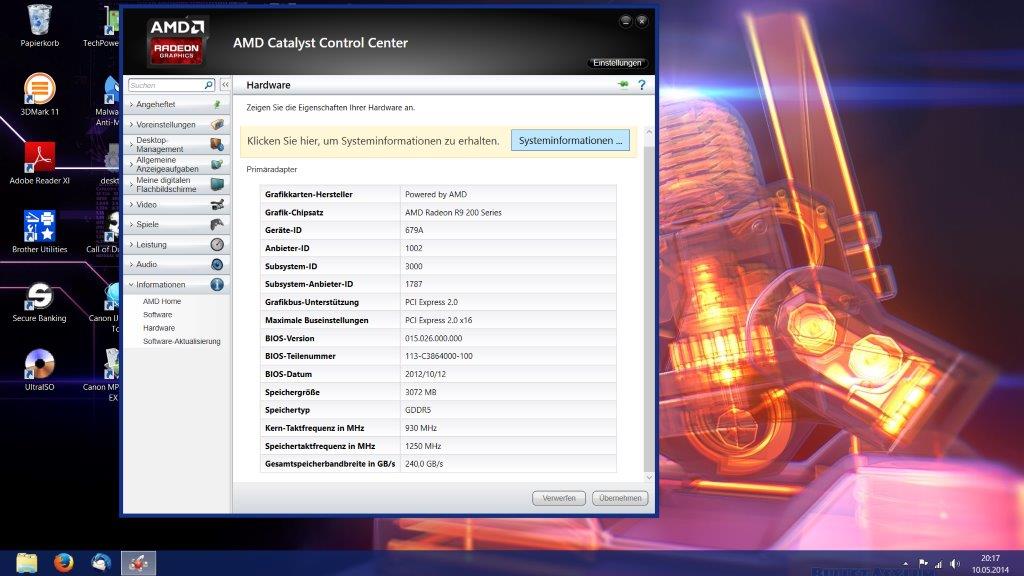Click the Voreinstellungen icon in sidebar
This screenshot has width=1024, height=576.
(x=217, y=124)
